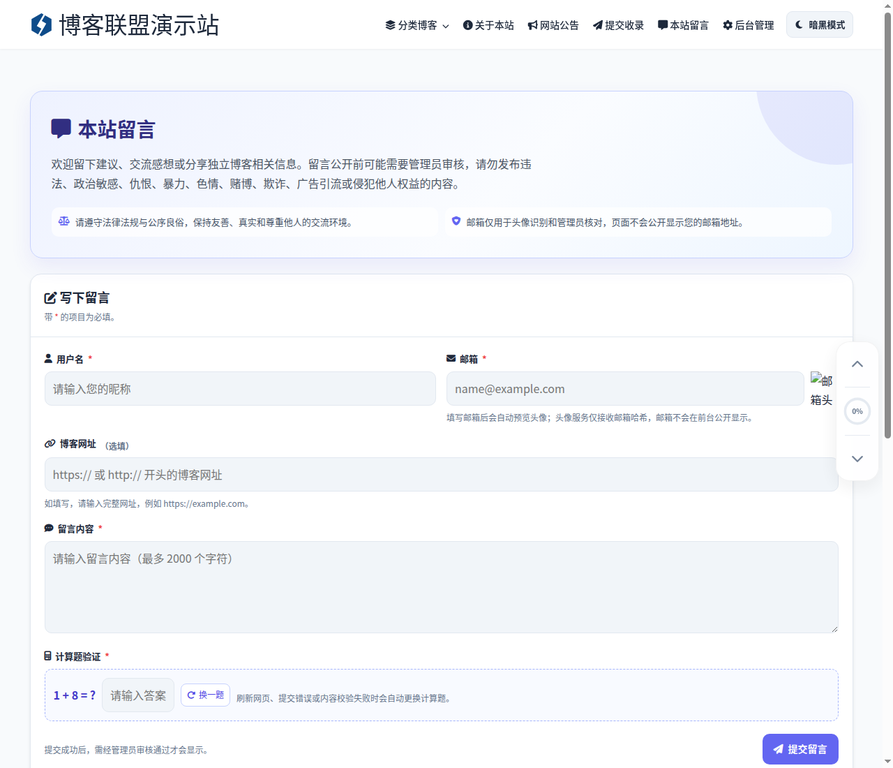The image size is (893, 768).
Task: Click the scroll-to-top up chevron
Action: (x=857, y=364)
